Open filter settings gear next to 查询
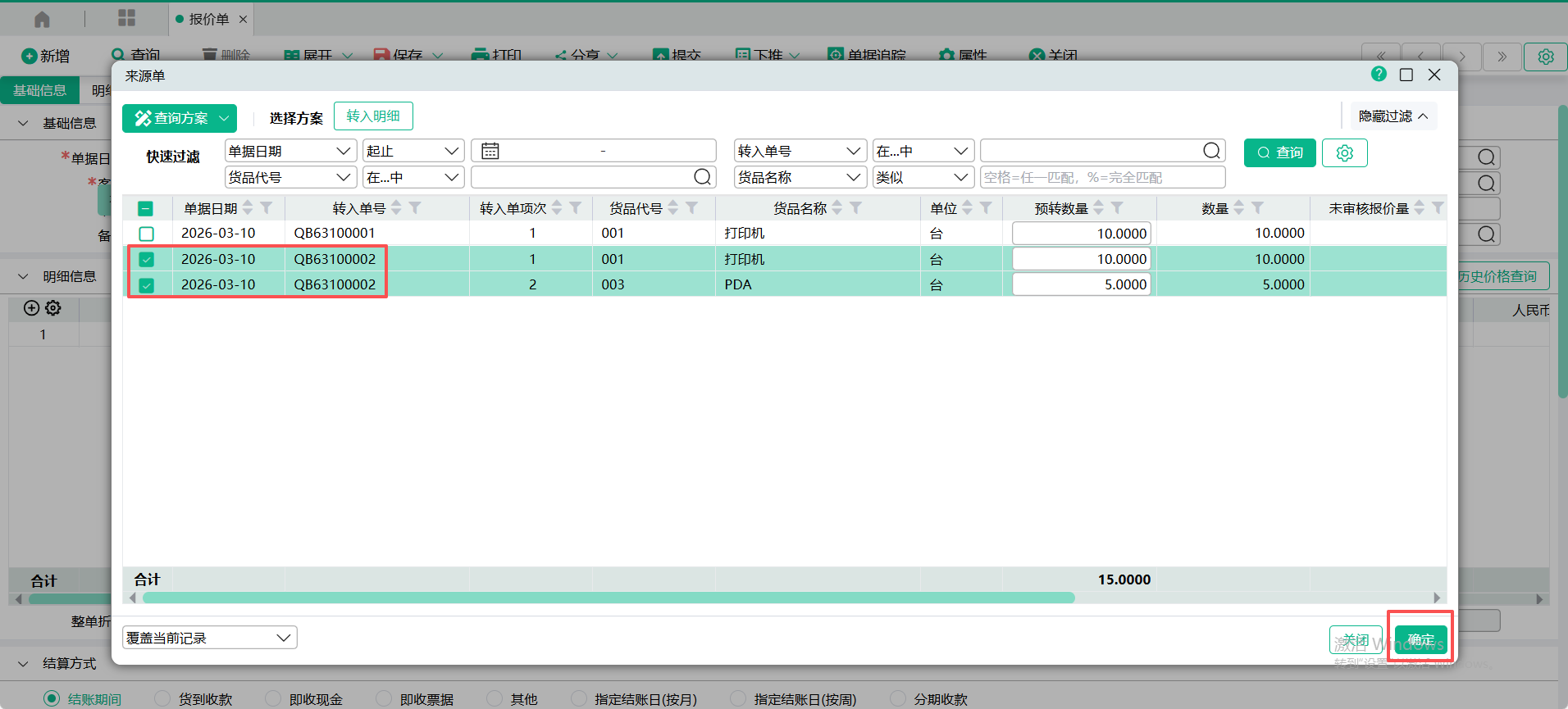Viewport: 1568px width, 709px height. click(x=1344, y=152)
